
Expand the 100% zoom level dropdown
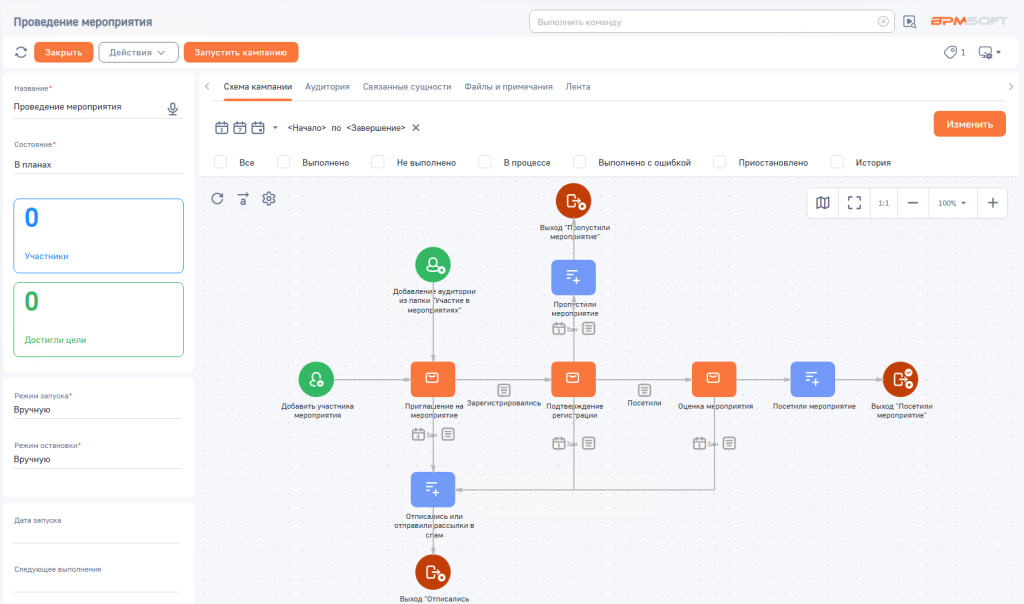coord(952,203)
